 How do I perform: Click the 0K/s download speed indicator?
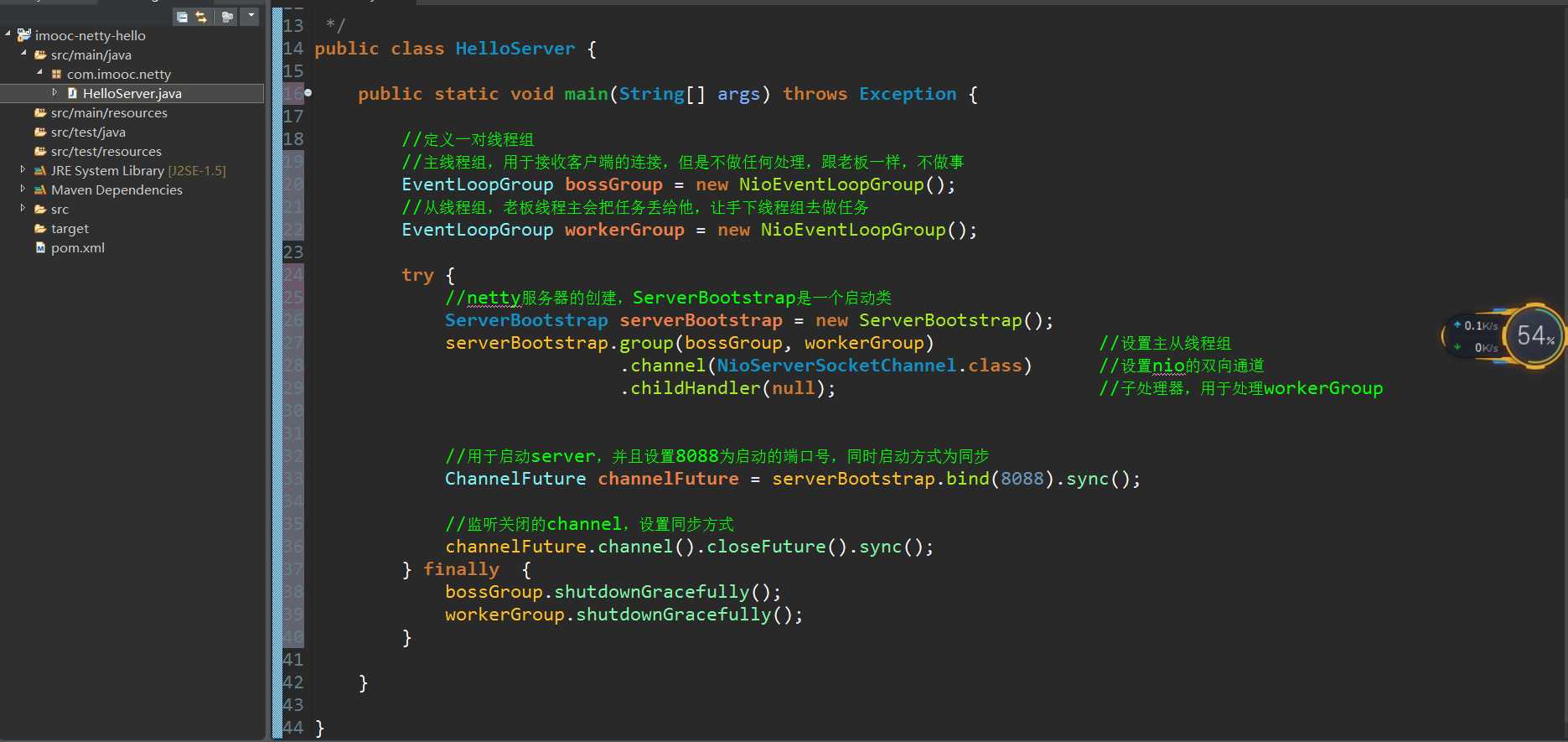coord(1476,347)
